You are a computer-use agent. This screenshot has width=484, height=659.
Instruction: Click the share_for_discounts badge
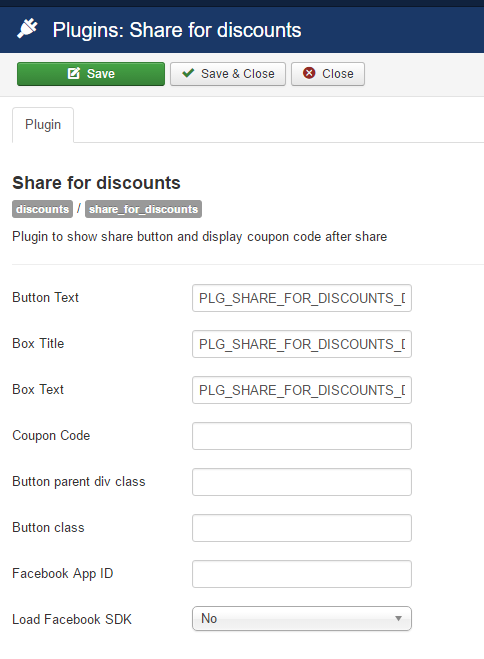(143, 209)
